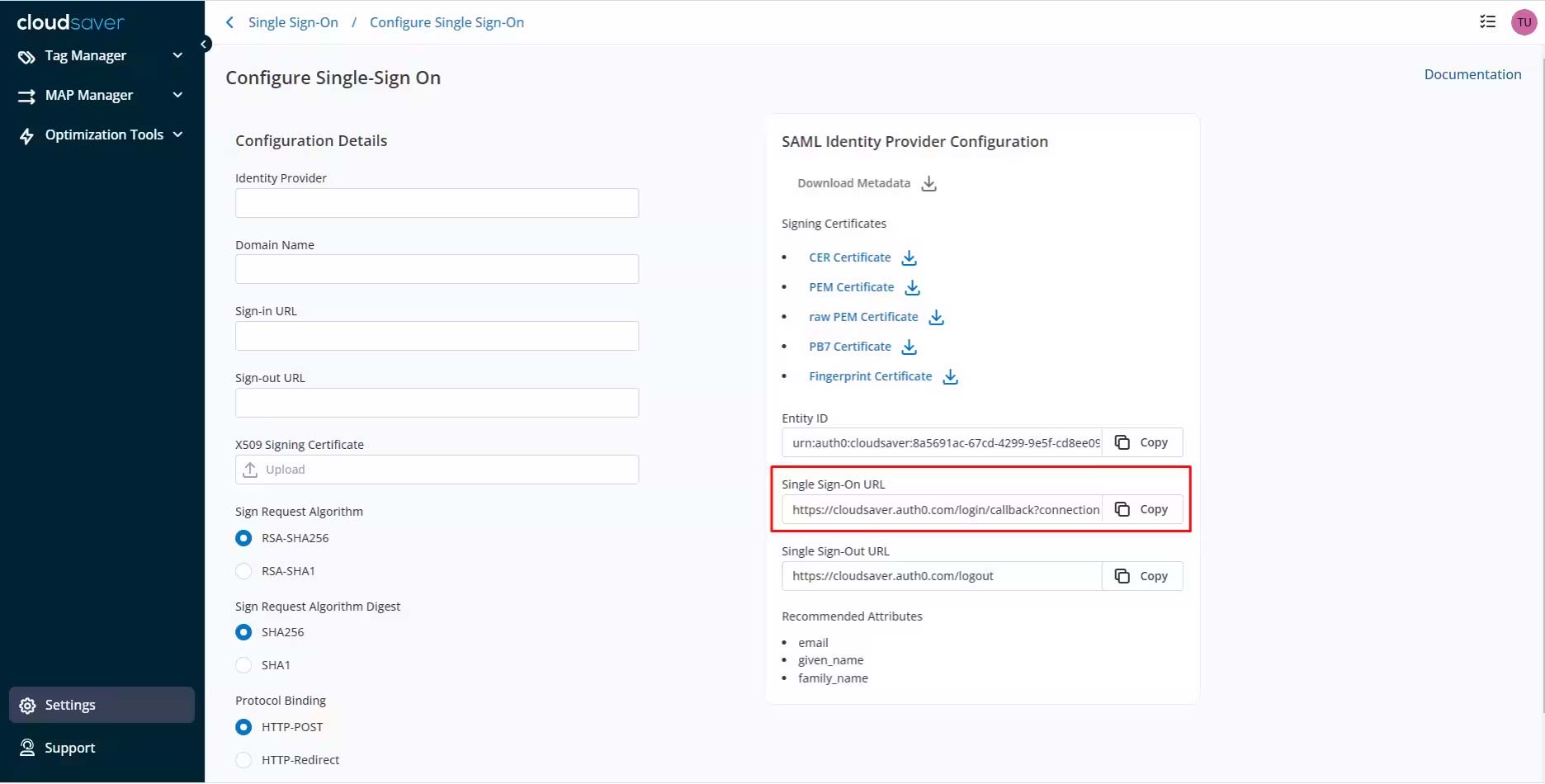Image resolution: width=1545 pixels, height=784 pixels.
Task: Choose the SHA1 digest option
Action: pos(243,665)
